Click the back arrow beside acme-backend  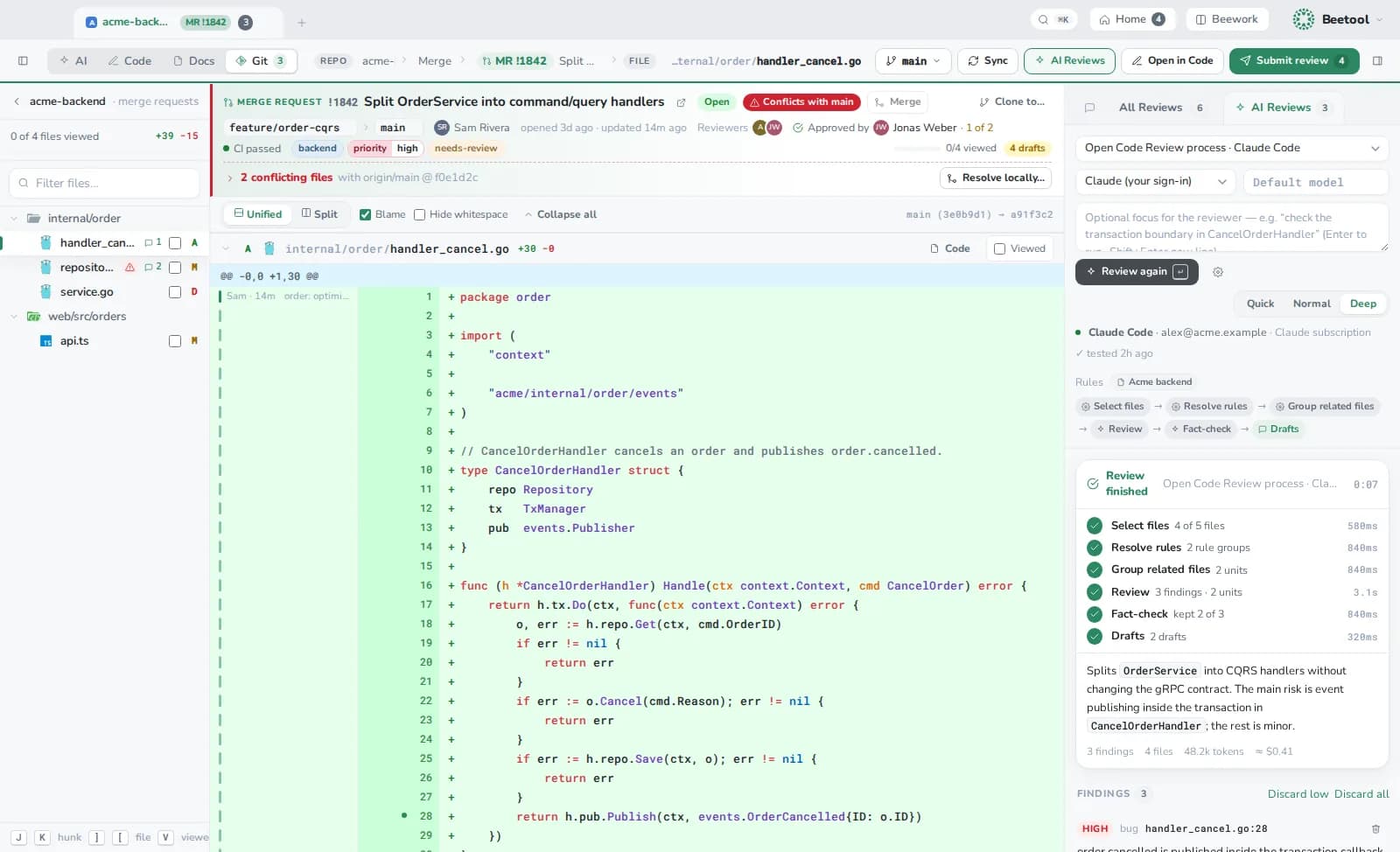coord(17,101)
